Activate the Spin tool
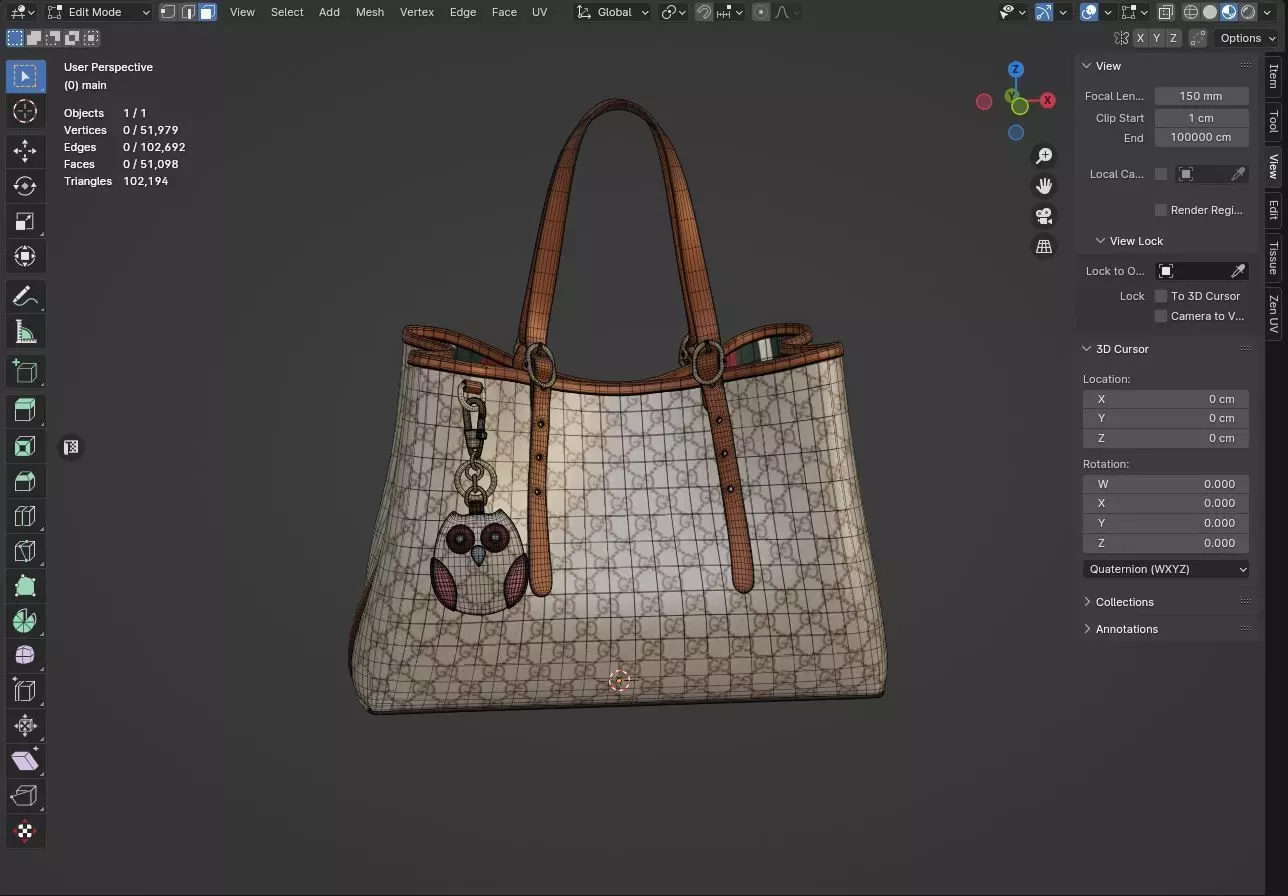The width and height of the screenshot is (1288, 896). [x=25, y=620]
